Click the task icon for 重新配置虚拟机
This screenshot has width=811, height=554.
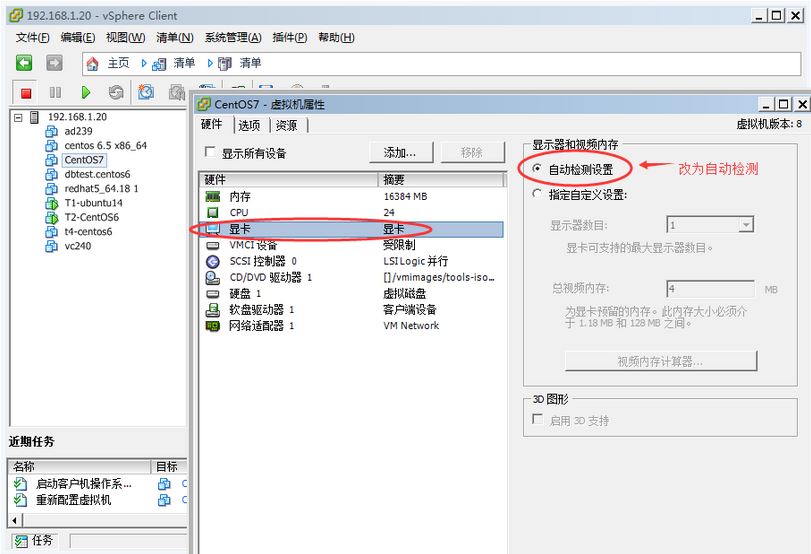click(20, 500)
